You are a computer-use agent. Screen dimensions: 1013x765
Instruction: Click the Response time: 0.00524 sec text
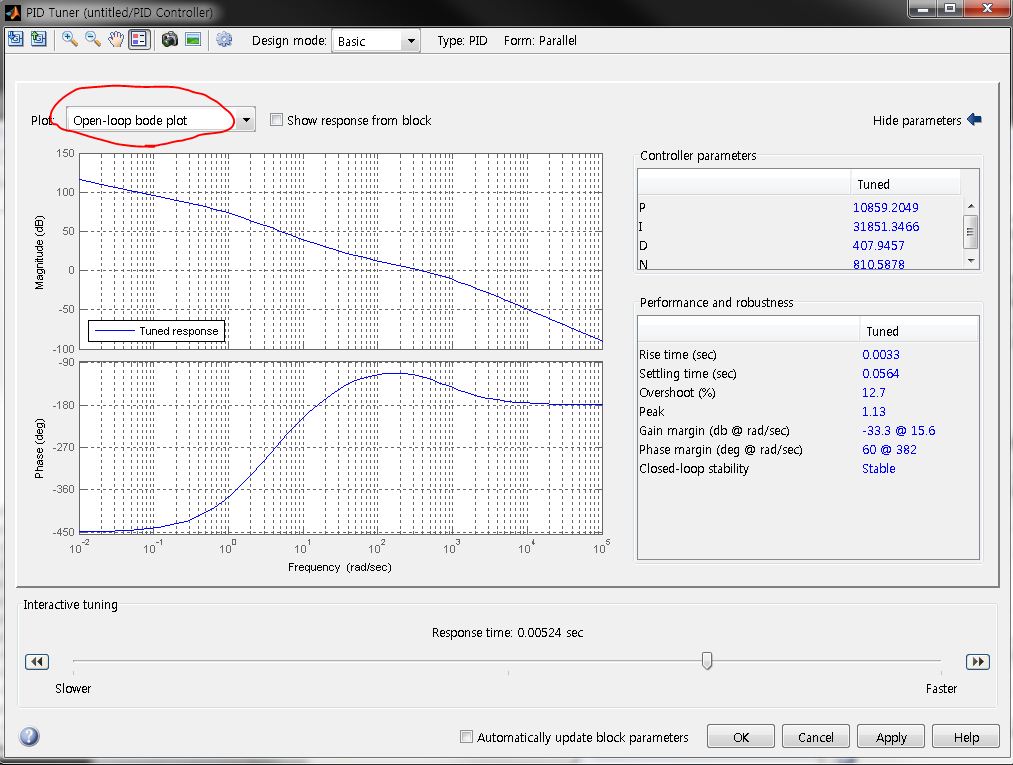507,633
